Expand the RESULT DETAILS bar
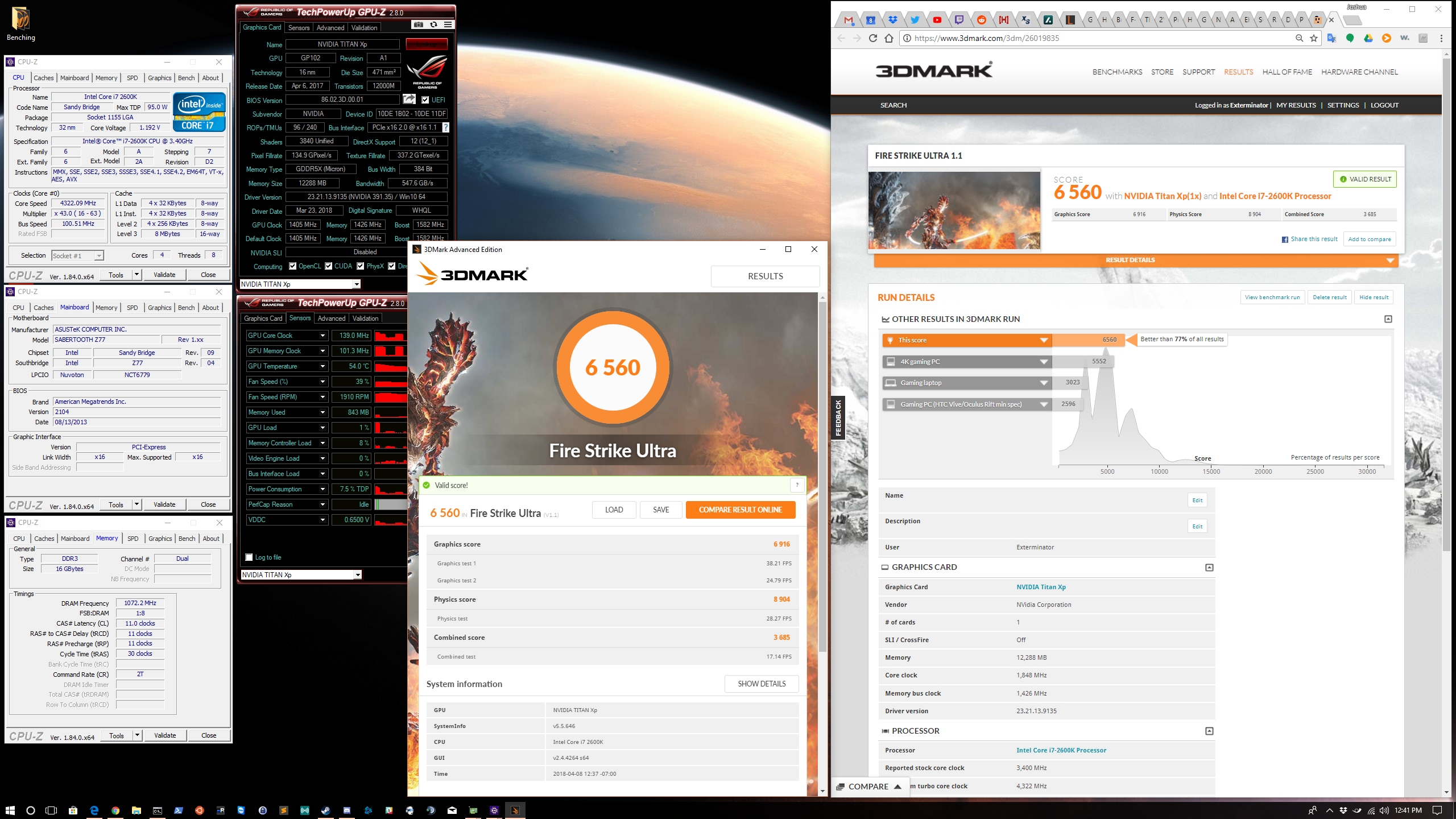The width and height of the screenshot is (1456, 819). coord(1136,260)
